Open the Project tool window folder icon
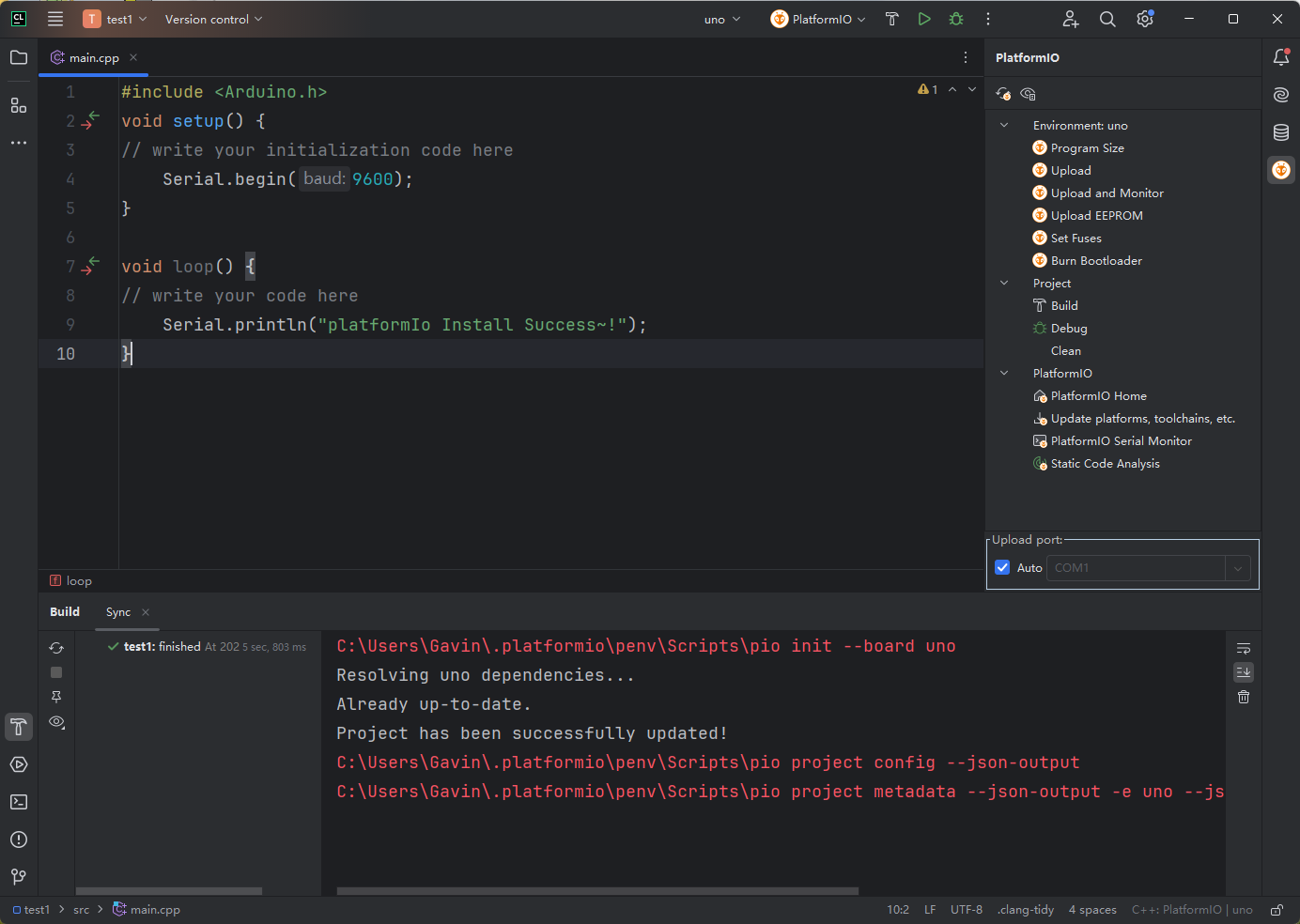Screen dimensions: 1300x924 click(19, 57)
